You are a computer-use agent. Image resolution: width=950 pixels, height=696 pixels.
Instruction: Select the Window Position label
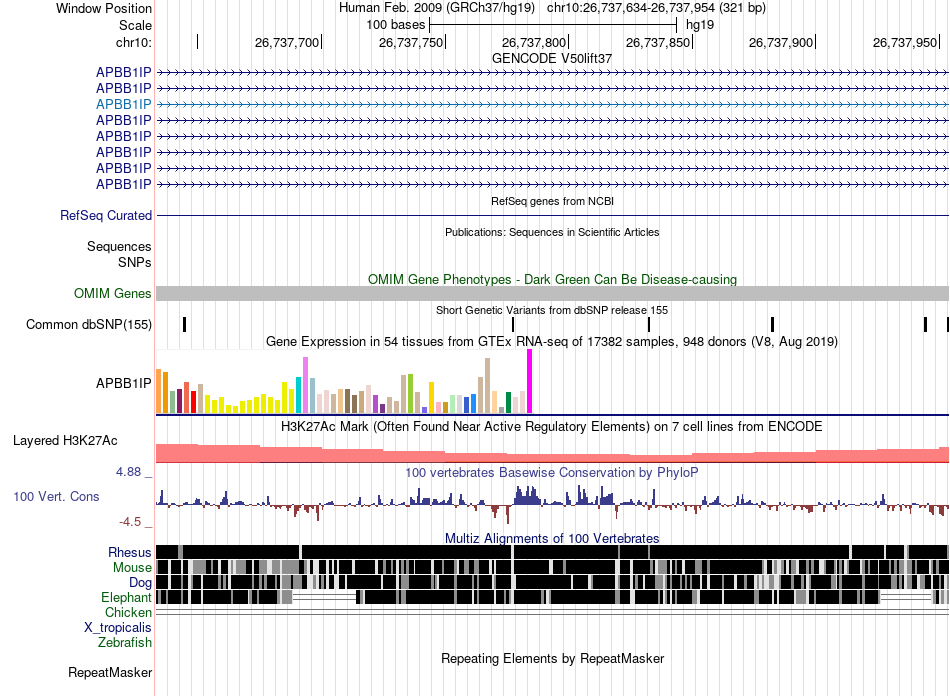tap(104, 8)
